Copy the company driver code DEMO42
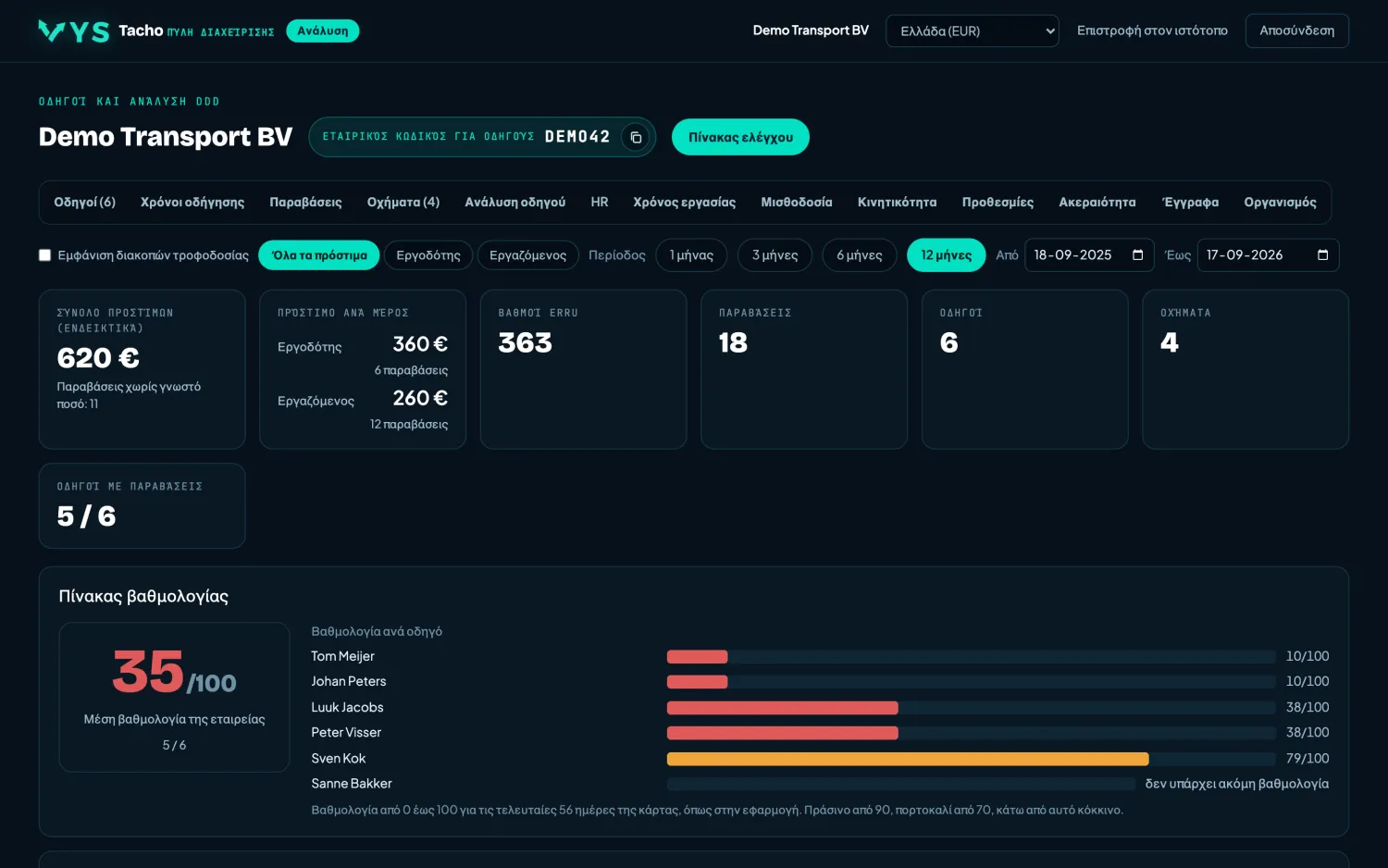This screenshot has height=868, width=1388. [x=636, y=137]
